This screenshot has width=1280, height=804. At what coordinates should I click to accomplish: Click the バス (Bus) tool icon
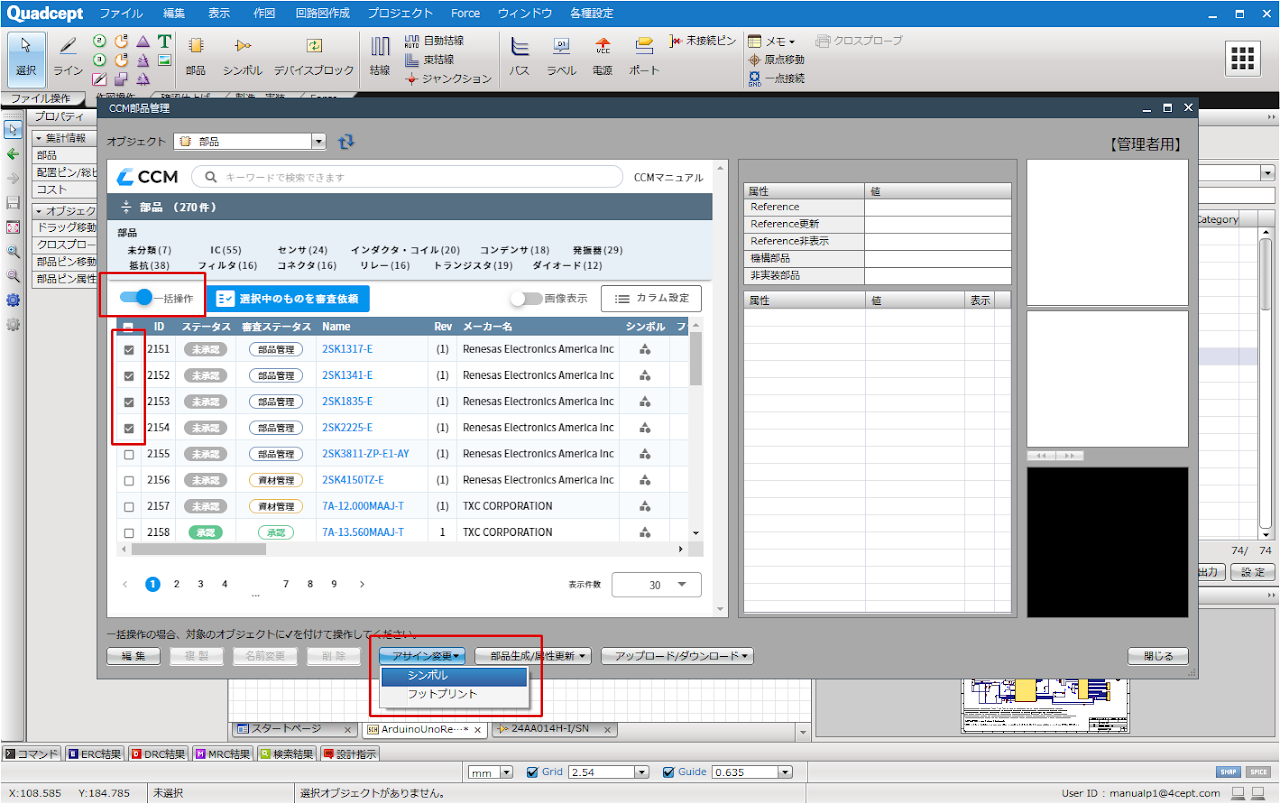(519, 54)
